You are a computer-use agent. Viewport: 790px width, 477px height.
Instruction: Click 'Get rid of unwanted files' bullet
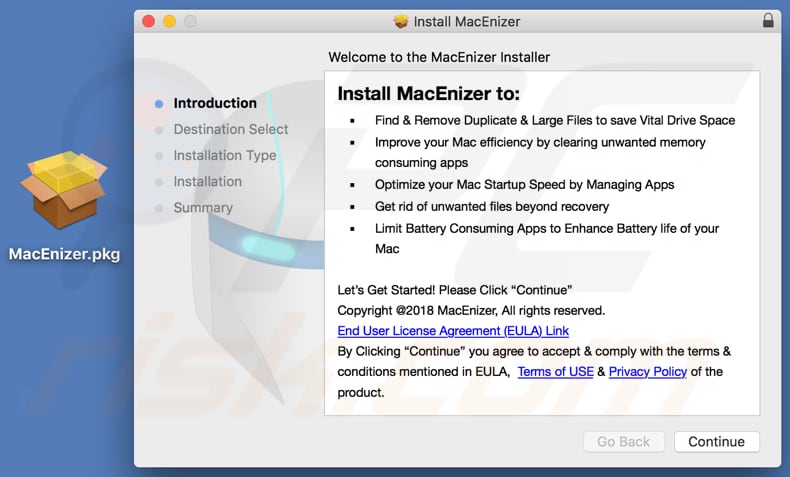[x=492, y=207]
